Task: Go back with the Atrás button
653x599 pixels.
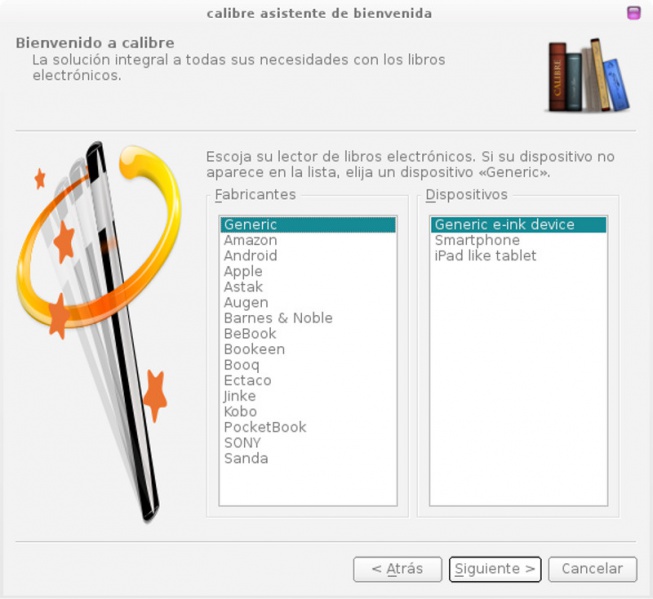Action: pos(397,569)
